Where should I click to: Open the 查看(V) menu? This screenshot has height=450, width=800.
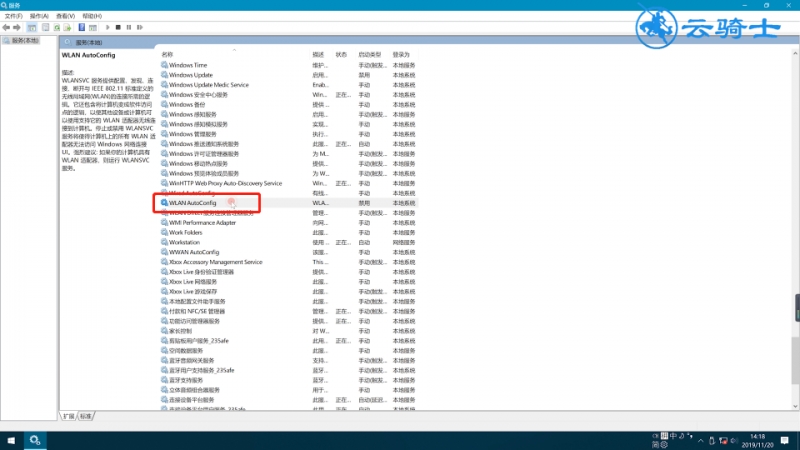65,16
